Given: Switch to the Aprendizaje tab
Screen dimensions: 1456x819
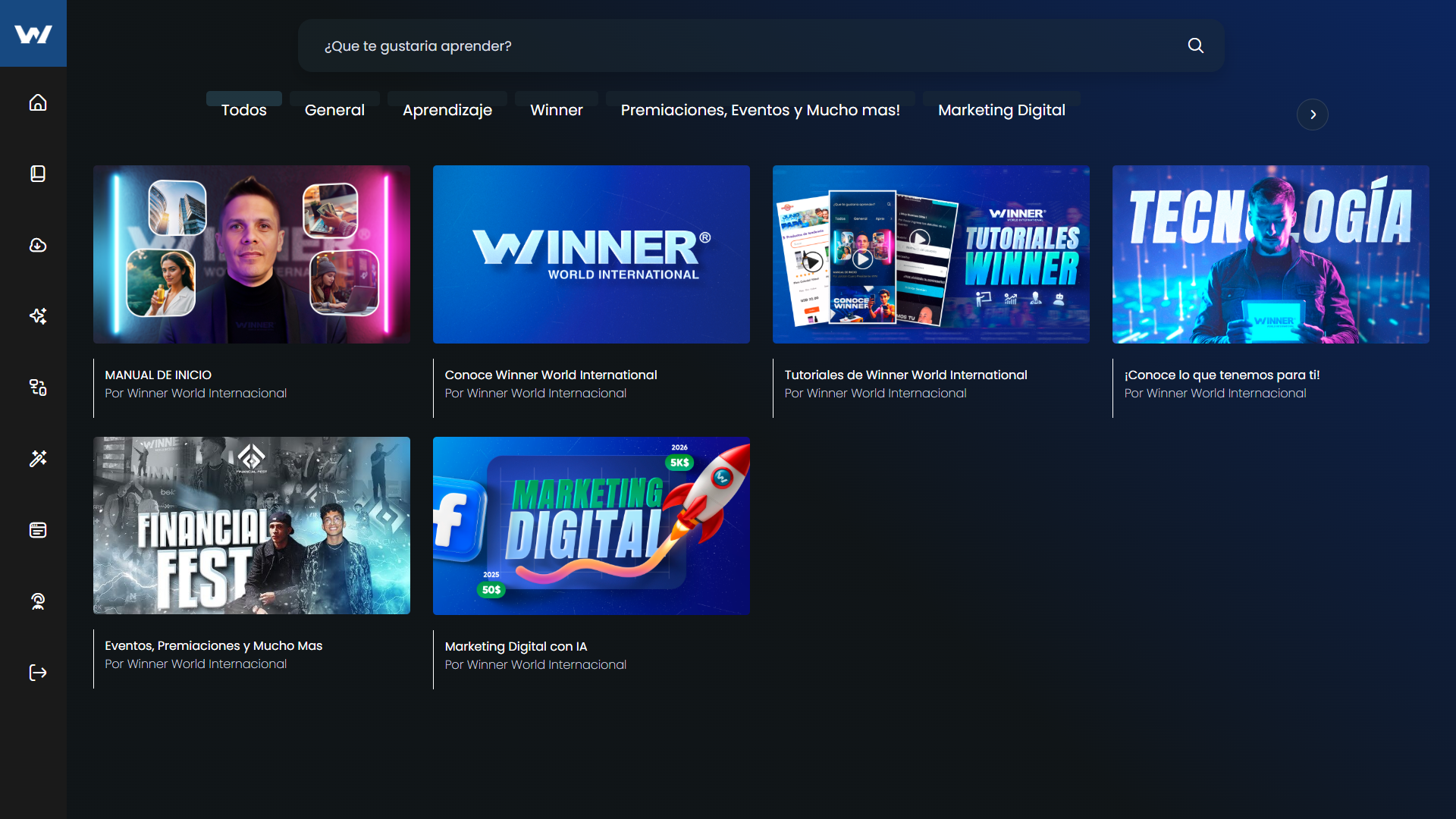Looking at the screenshot, I should (447, 110).
